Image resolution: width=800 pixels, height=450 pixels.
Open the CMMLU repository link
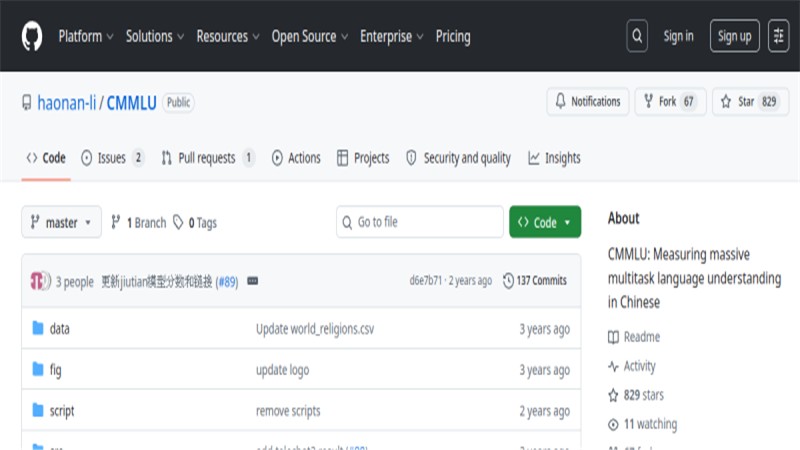[131, 103]
